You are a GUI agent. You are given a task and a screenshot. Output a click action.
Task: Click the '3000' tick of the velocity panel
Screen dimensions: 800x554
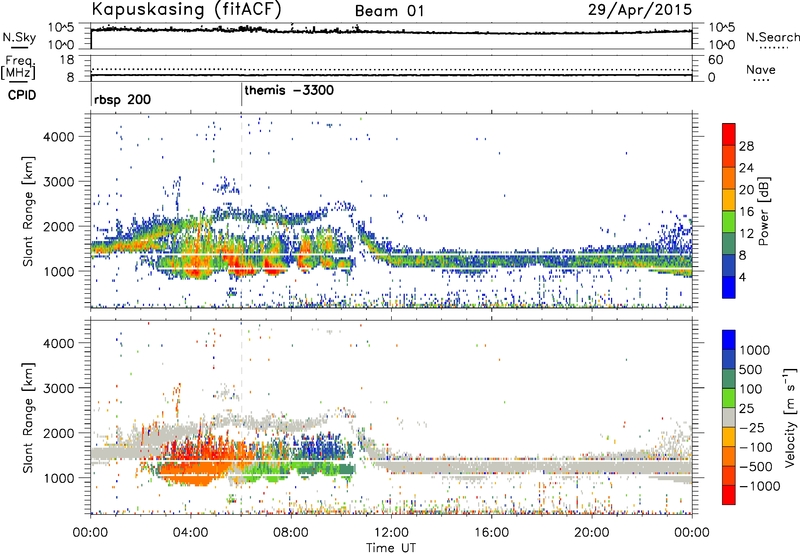[x=59, y=388]
